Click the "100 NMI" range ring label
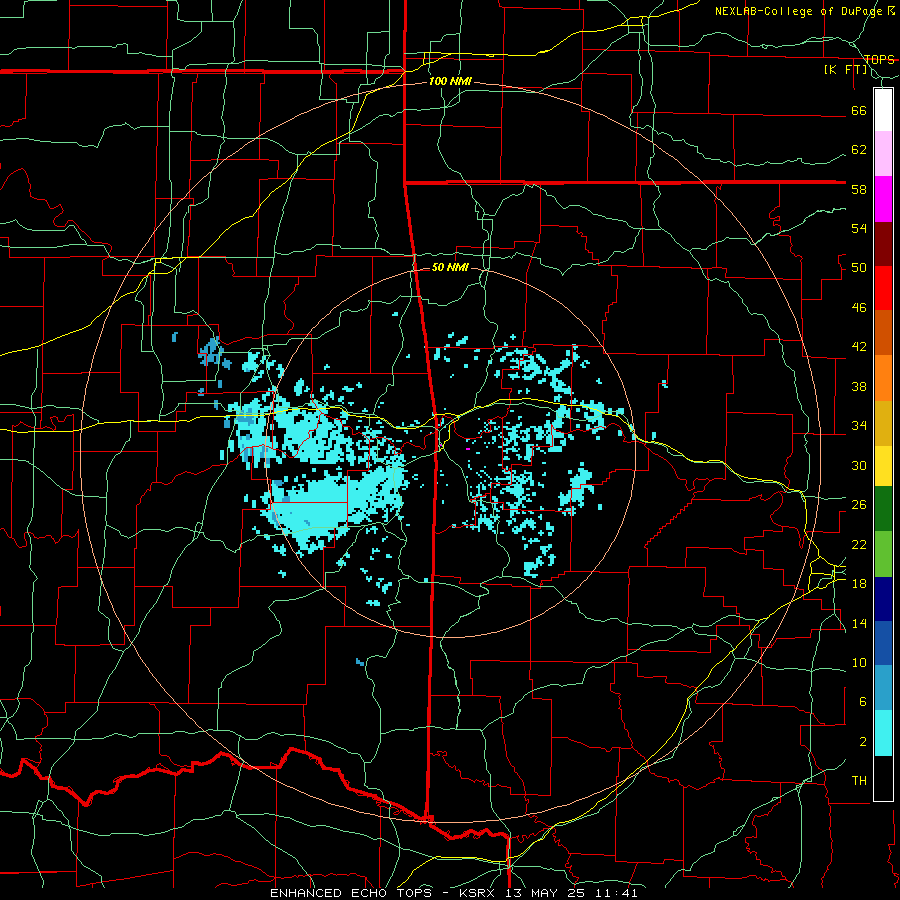 click(x=450, y=82)
